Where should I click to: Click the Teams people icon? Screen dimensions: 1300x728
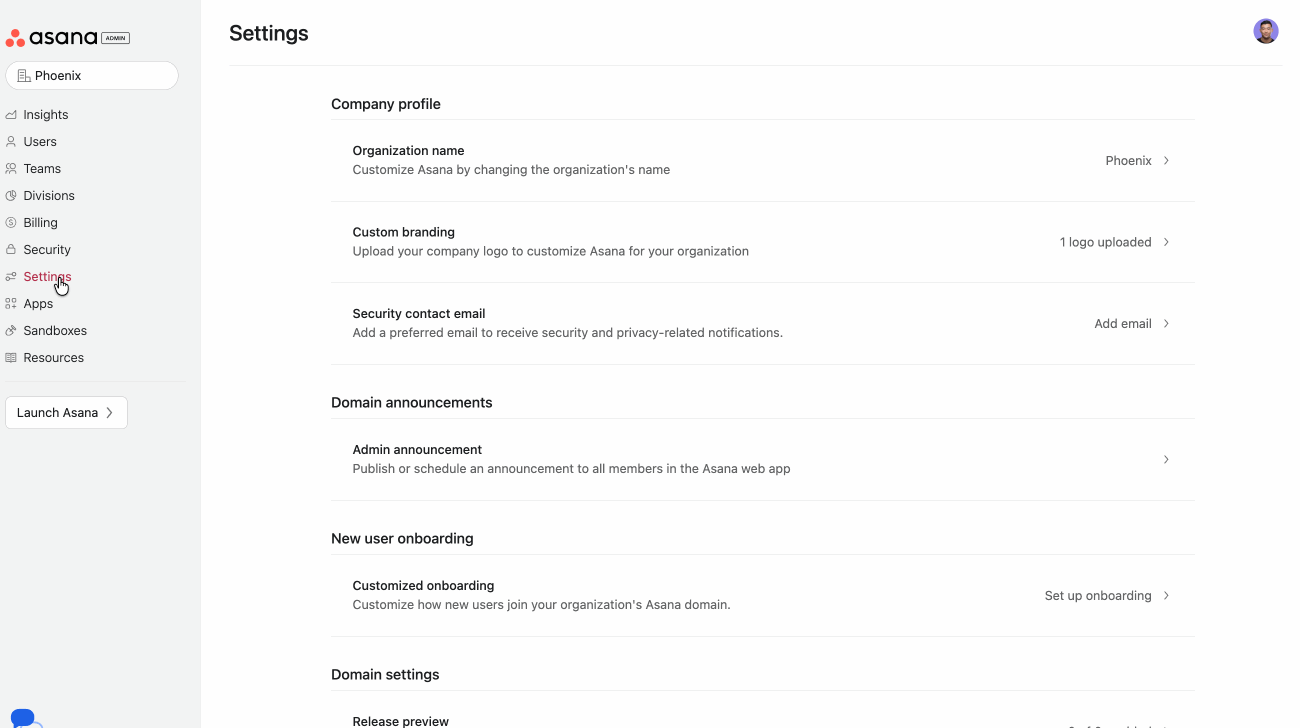pos(11,169)
